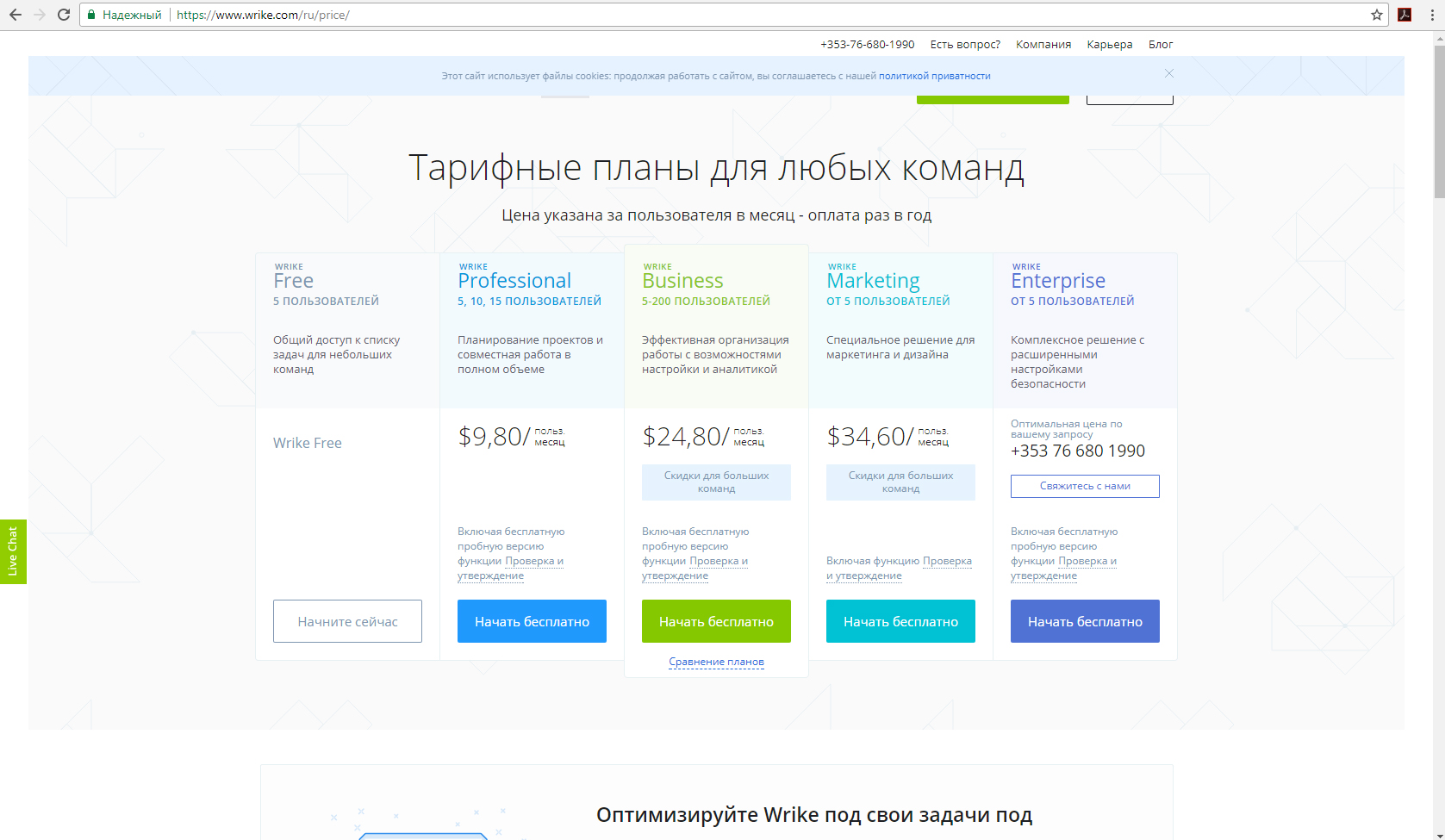Open Chrome's three-dot menu

click(1432, 15)
